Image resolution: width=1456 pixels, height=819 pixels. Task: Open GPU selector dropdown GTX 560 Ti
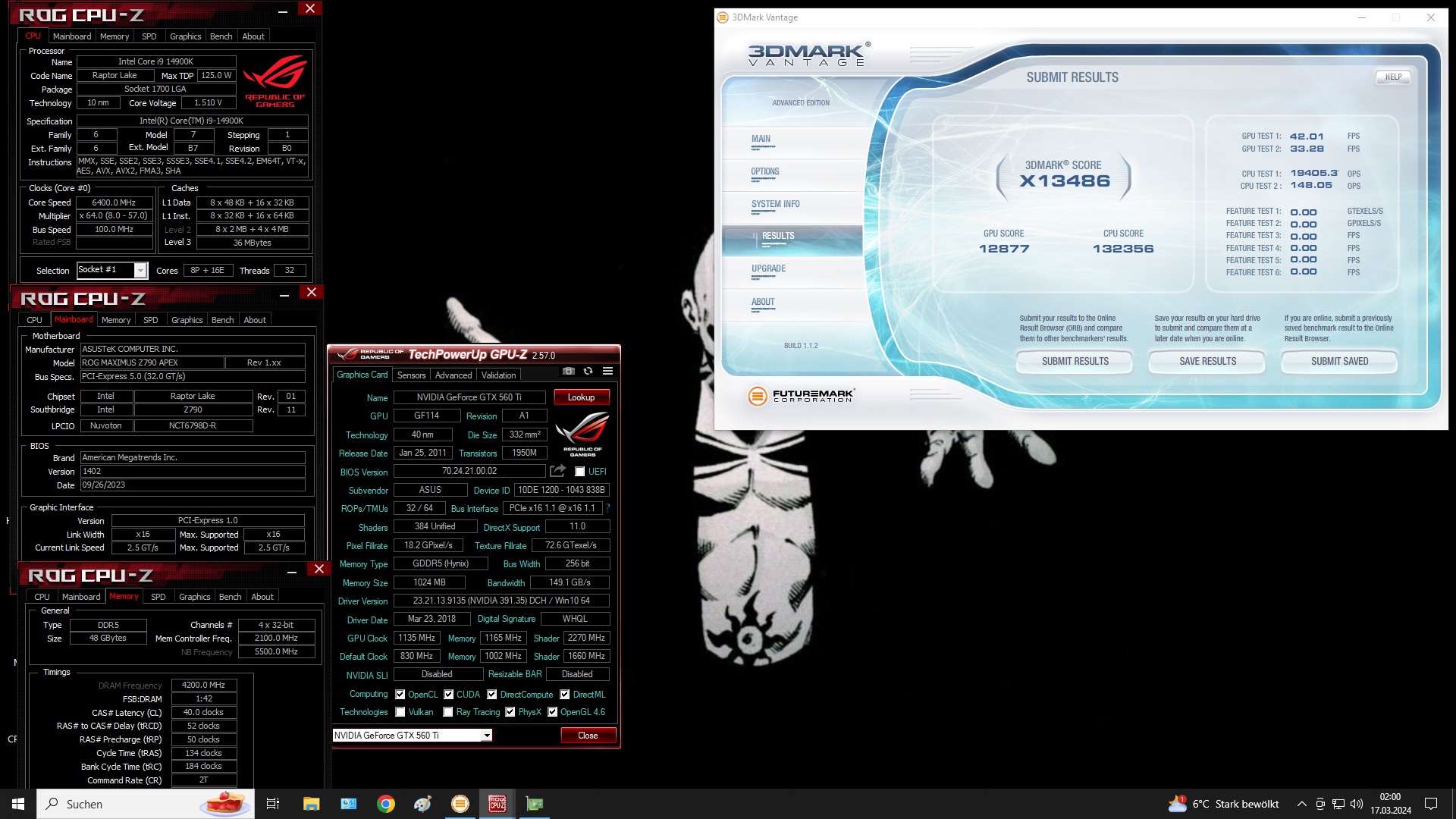click(x=413, y=736)
